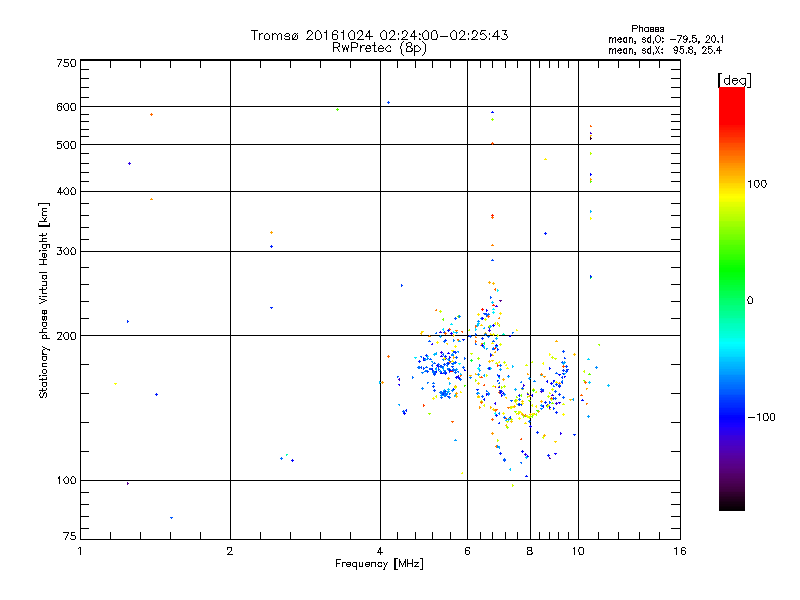Click the color bar tick label '-100'
Screen dimensions: 800x600
point(762,417)
